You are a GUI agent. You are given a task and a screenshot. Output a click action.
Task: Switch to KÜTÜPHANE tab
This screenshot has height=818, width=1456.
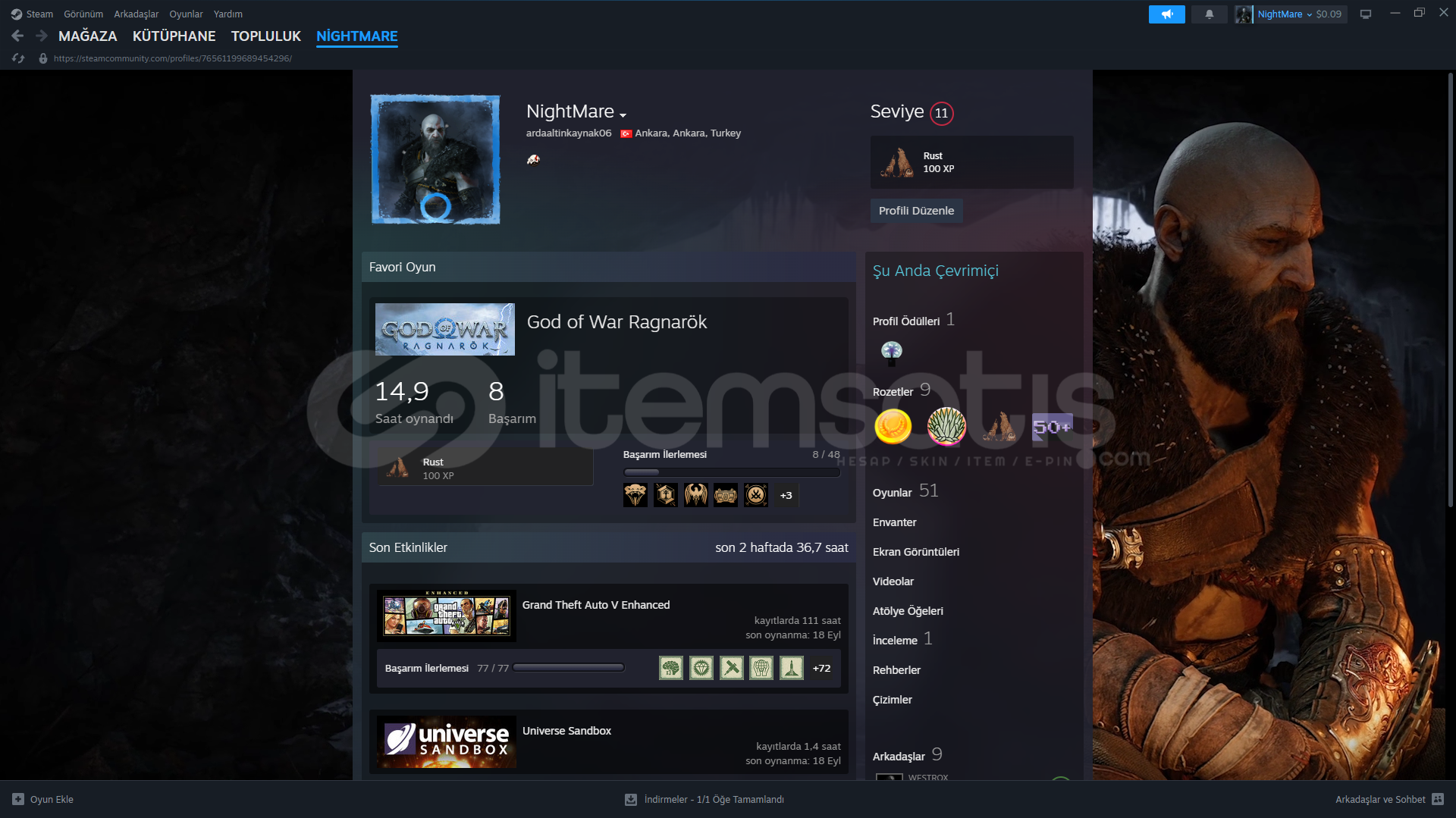point(174,36)
